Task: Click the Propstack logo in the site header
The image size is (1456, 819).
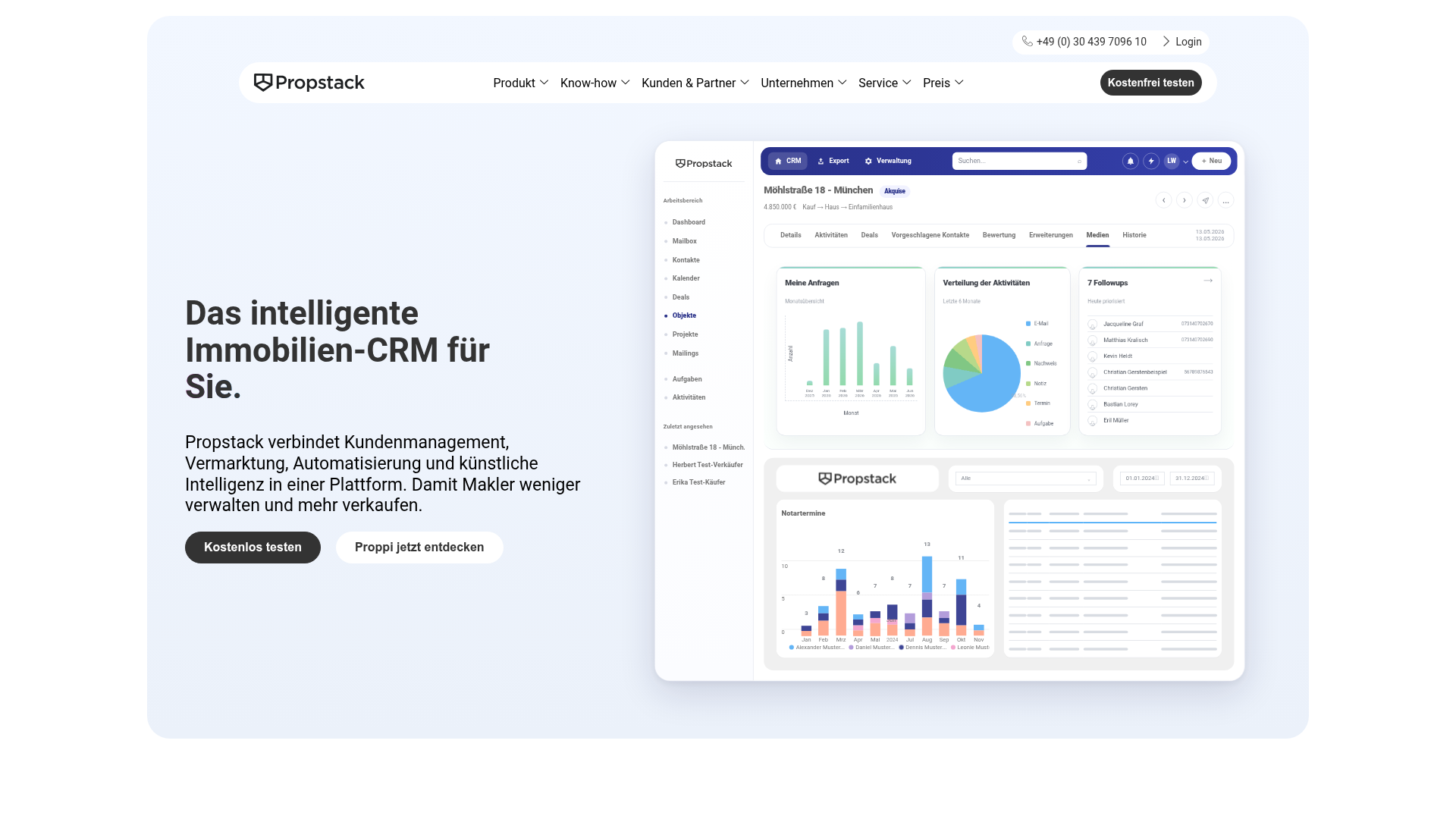Action: pyautogui.click(x=309, y=83)
